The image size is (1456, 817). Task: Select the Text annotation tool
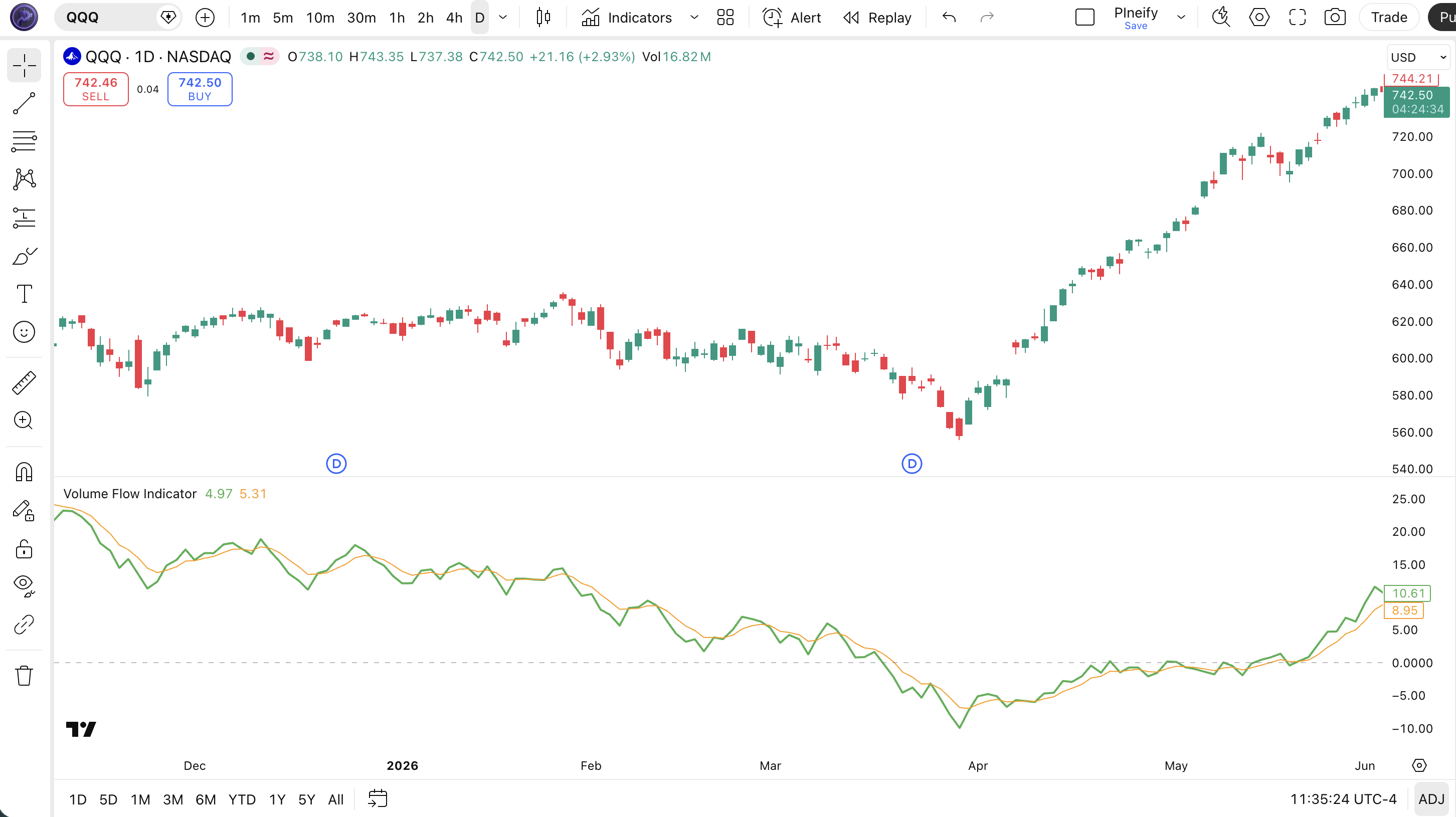click(x=24, y=294)
